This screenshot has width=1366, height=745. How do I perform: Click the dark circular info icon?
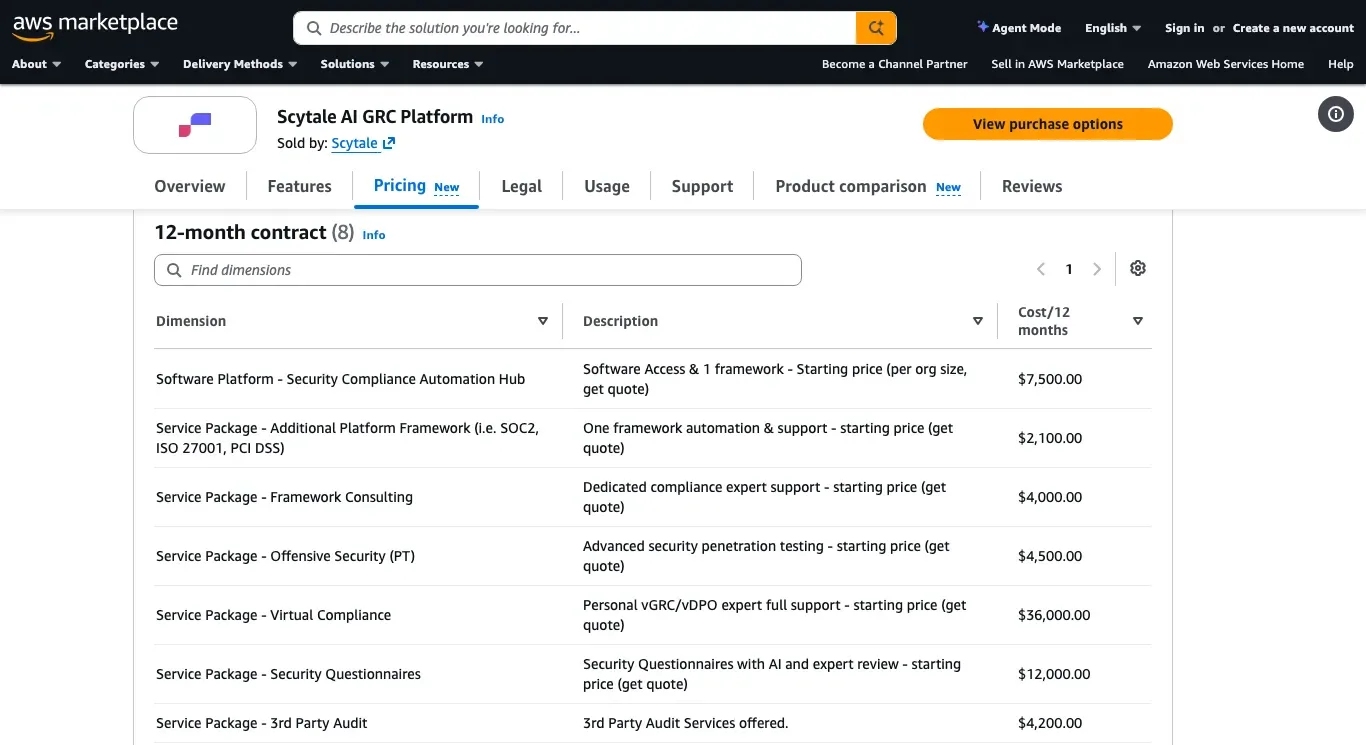tap(1336, 114)
